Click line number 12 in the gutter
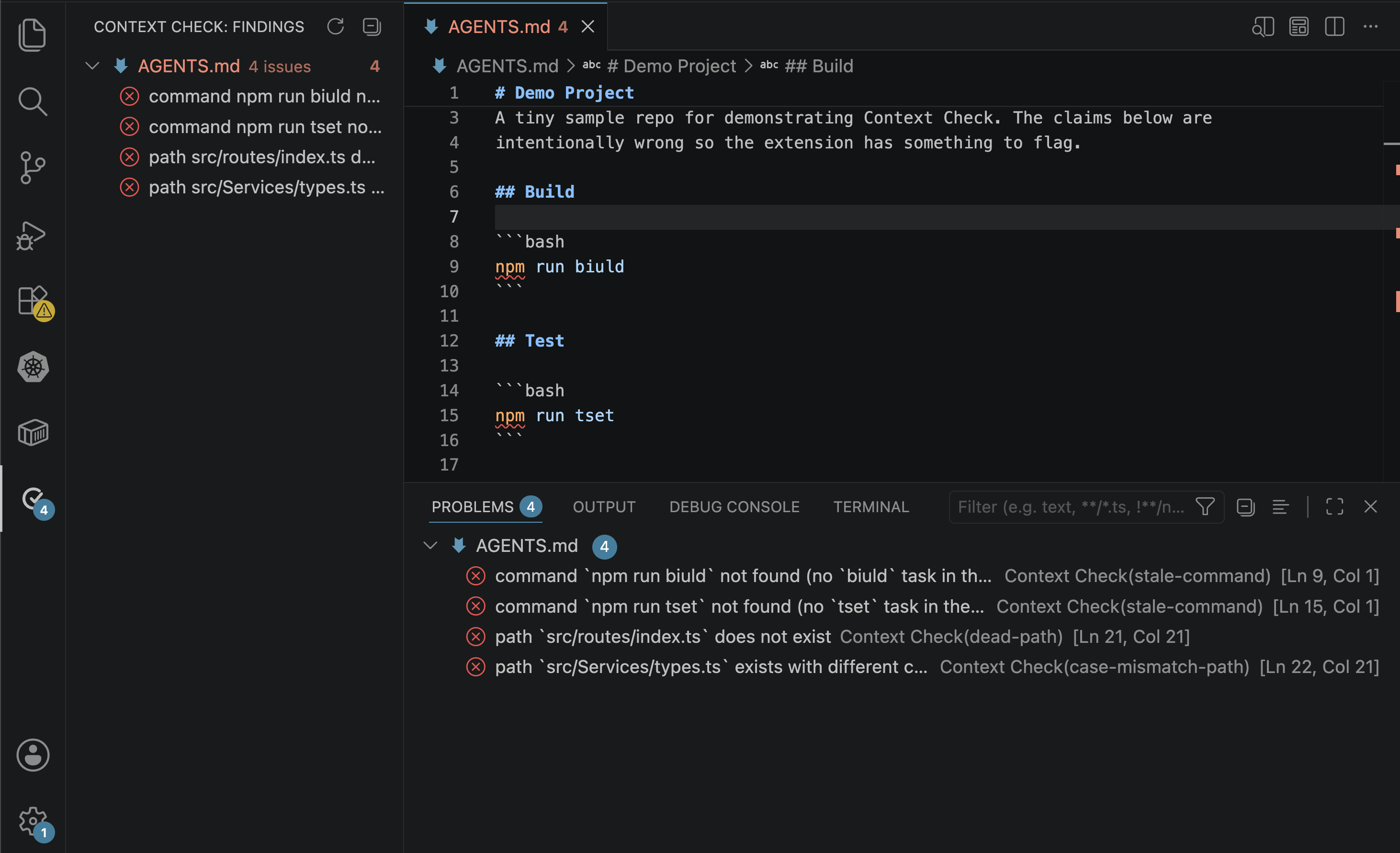Viewport: 1400px width, 853px height. [x=449, y=341]
